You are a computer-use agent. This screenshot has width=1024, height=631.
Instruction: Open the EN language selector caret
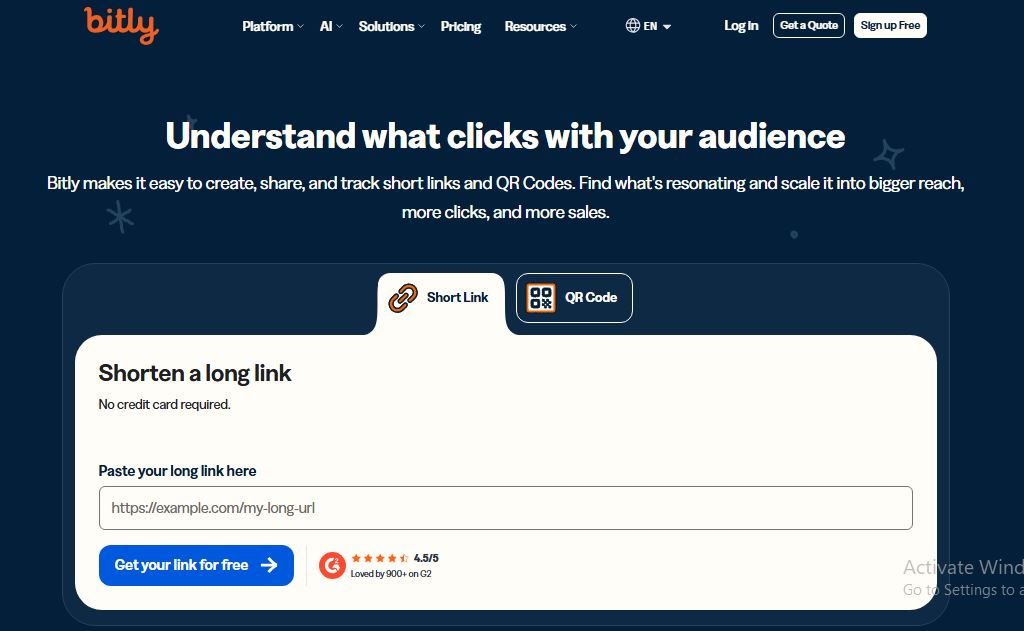[667, 27]
